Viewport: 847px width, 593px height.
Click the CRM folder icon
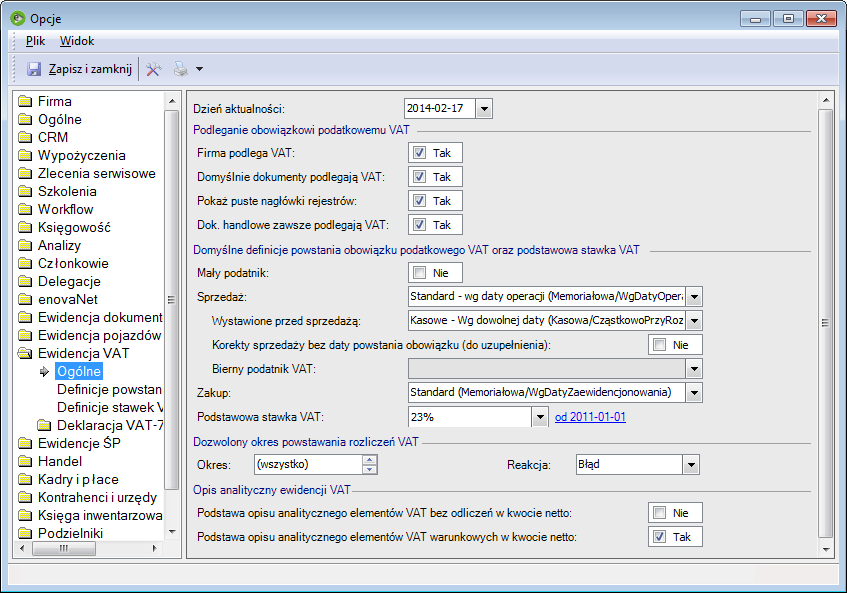pos(25,137)
